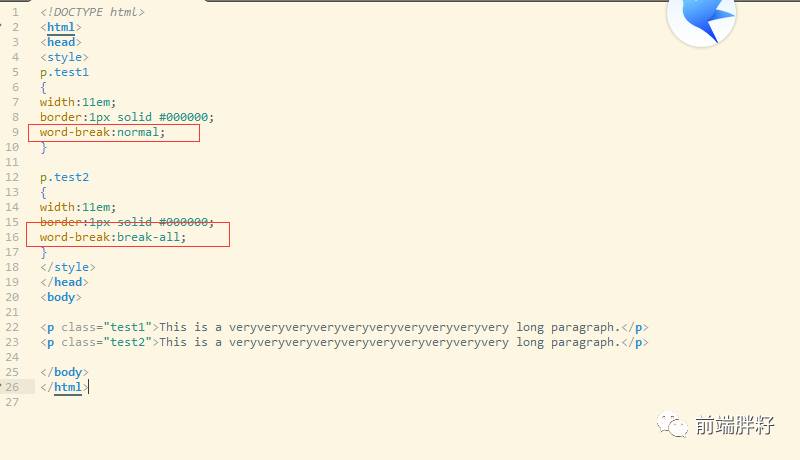The image size is (800, 460).
Task: Click the "normal" value on line 9
Action: click(138, 132)
